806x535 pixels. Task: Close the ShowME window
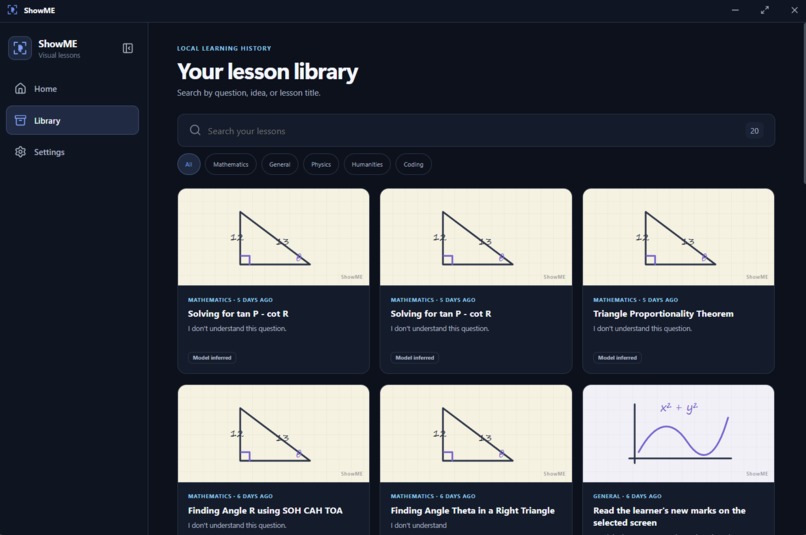(x=794, y=10)
